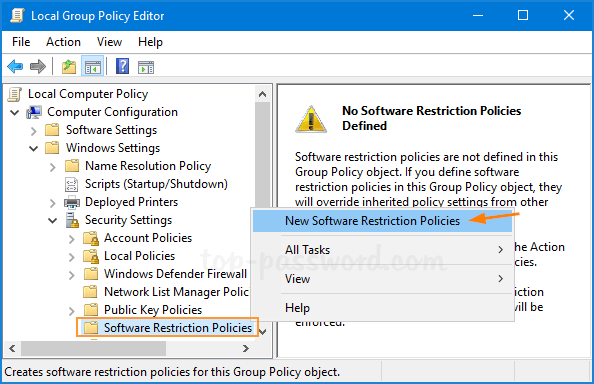
Task: Click the tree pane scroll up arrow
Action: click(x=262, y=94)
